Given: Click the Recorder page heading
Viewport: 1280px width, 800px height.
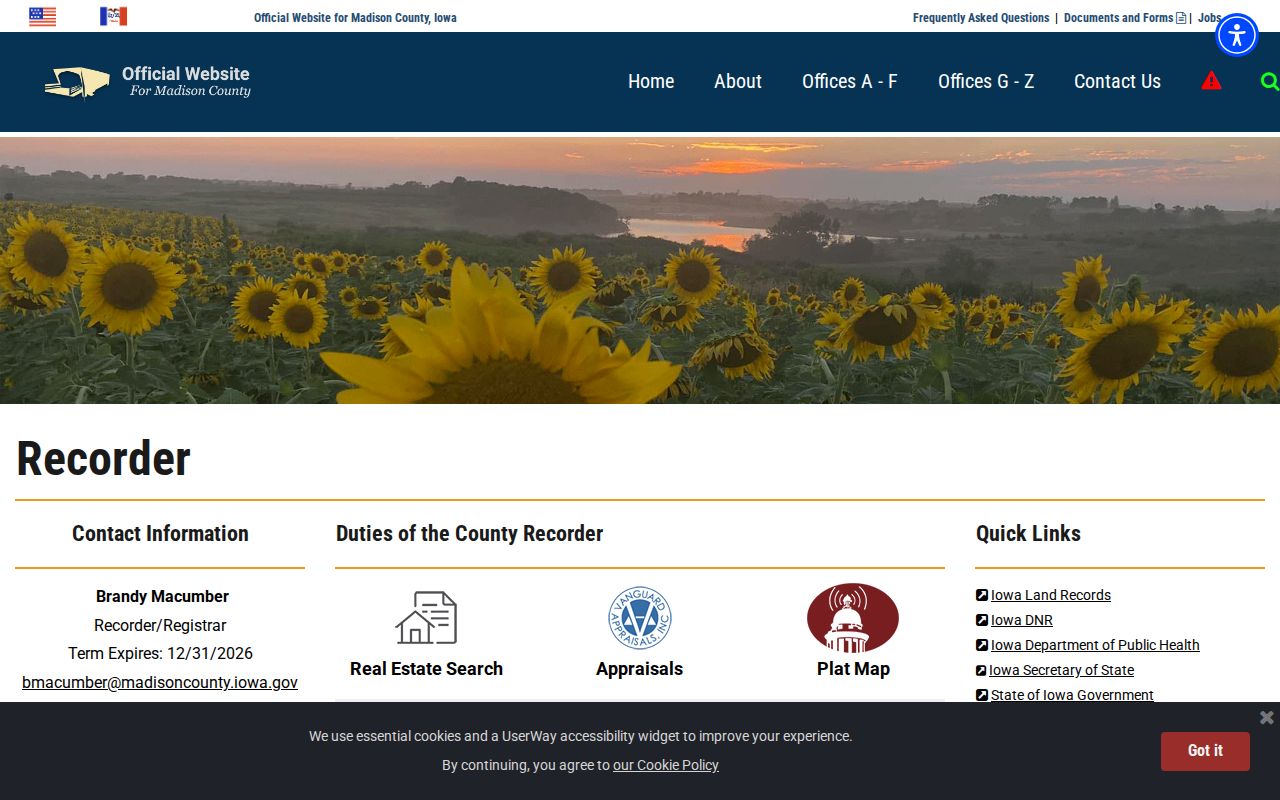Looking at the screenshot, I should click(103, 459).
